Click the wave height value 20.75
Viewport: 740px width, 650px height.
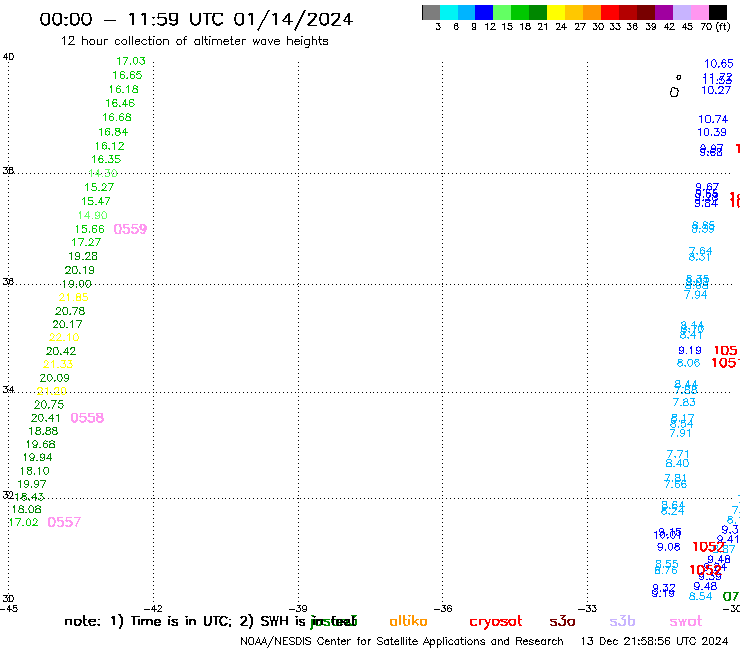pyautogui.click(x=49, y=405)
